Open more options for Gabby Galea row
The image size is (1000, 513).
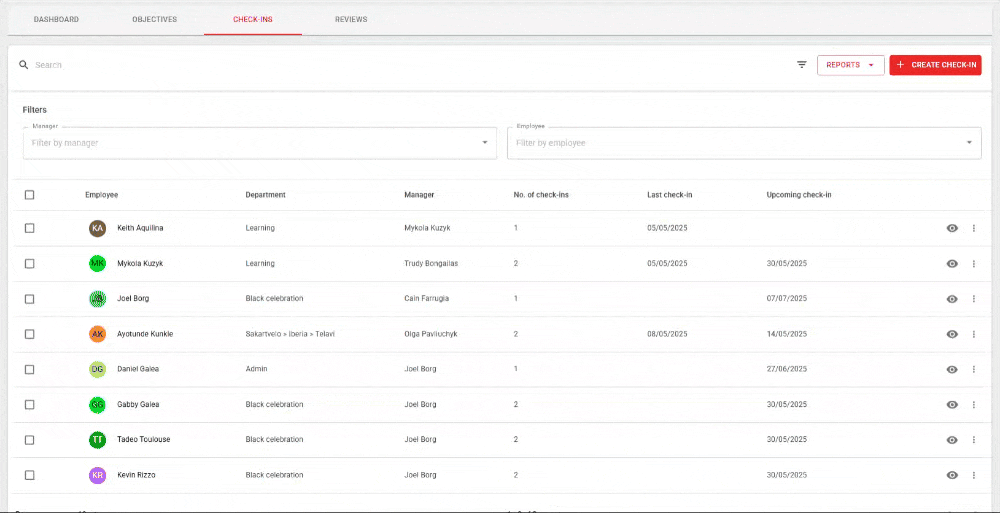(x=973, y=405)
